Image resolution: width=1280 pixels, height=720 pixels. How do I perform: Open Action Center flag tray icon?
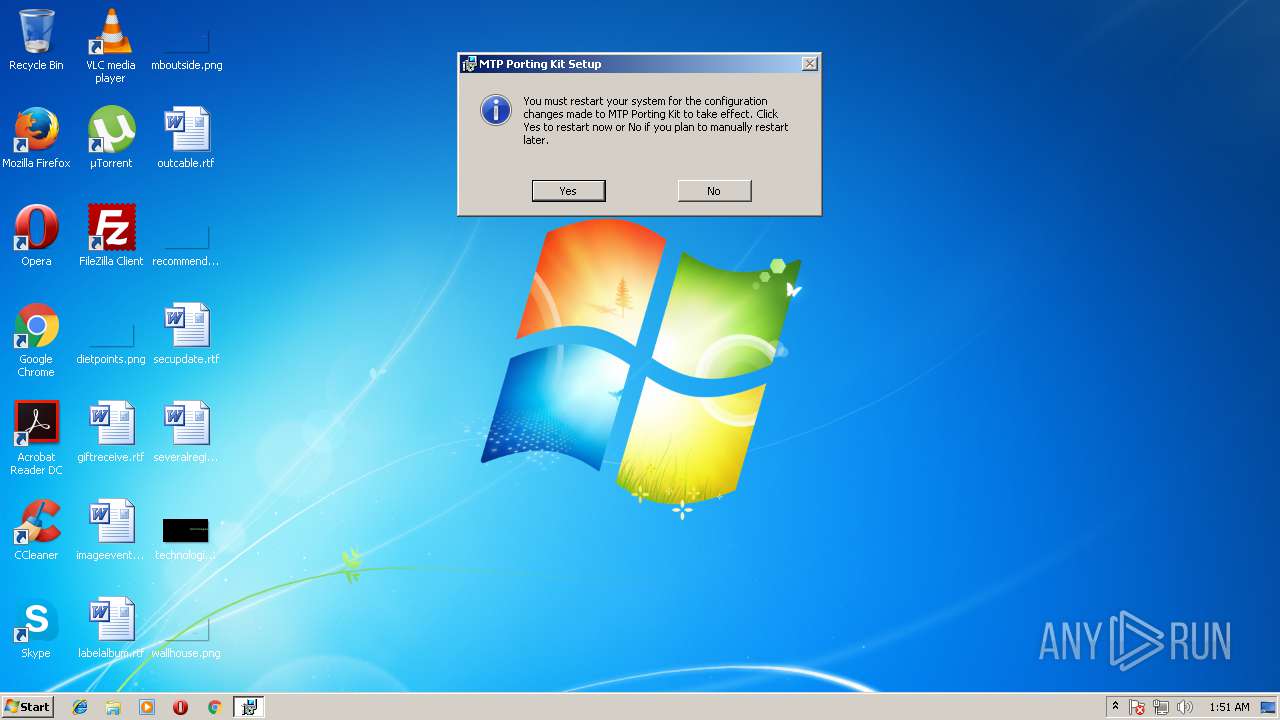tap(1137, 707)
